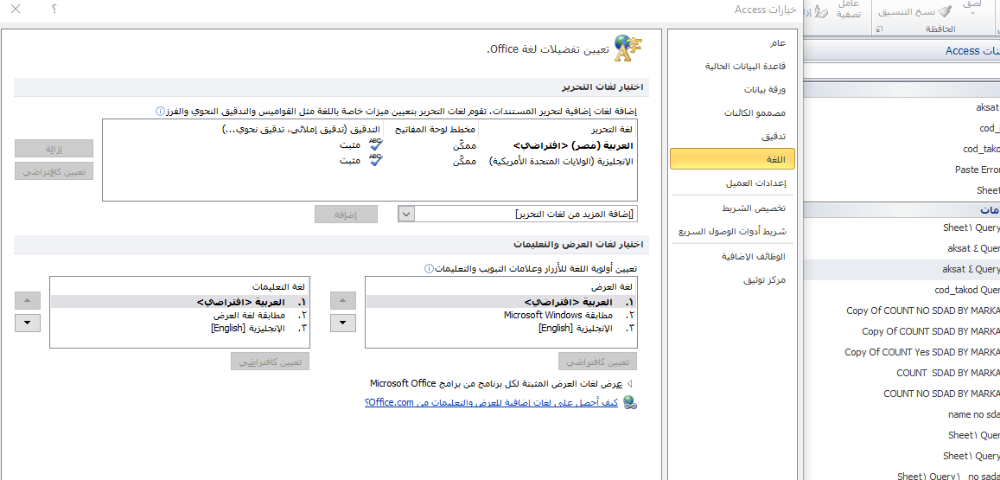Click the إزالة button
Image resolution: width=1000 pixels, height=480 pixels.
54,149
